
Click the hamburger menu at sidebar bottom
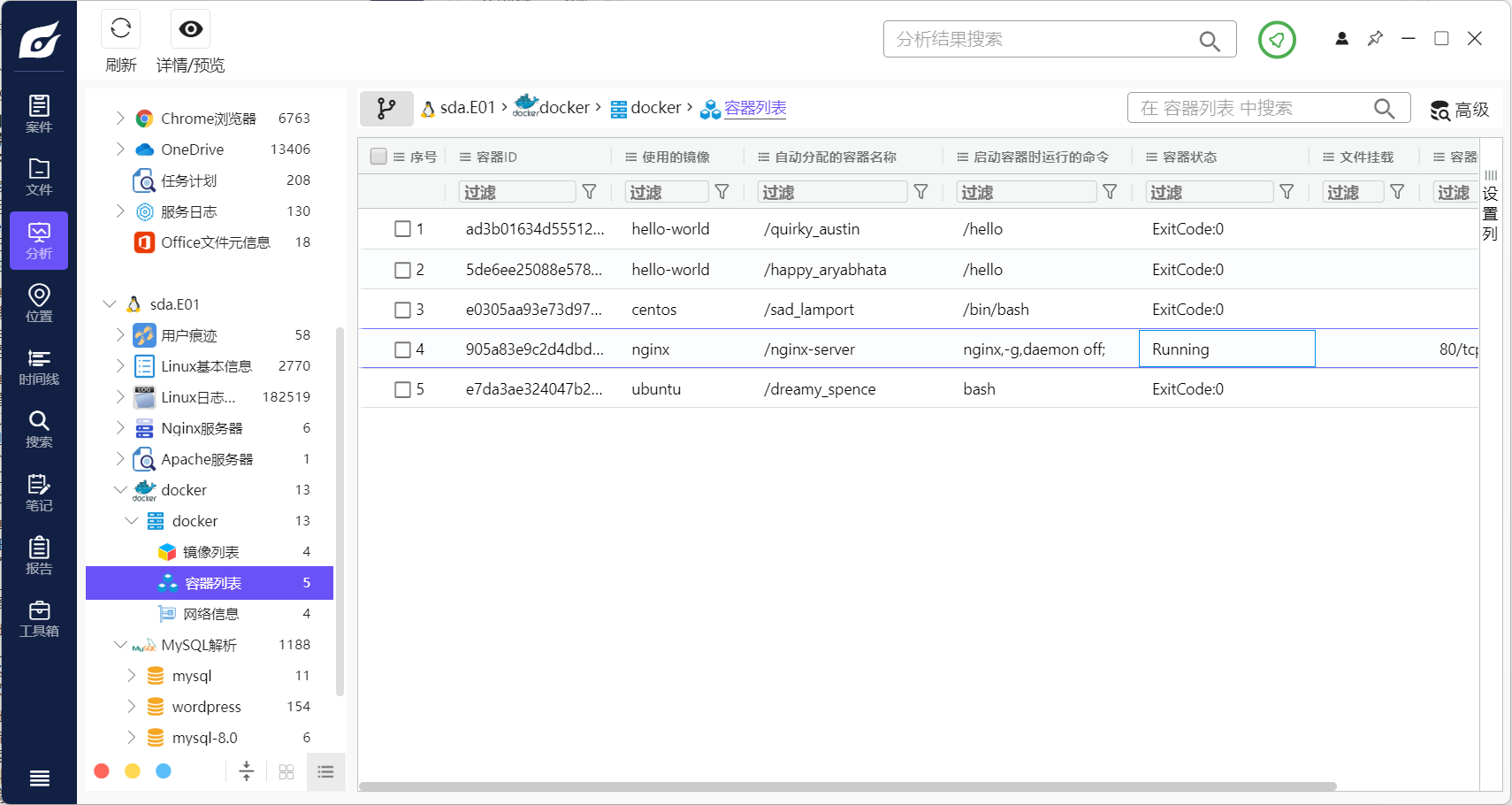pyautogui.click(x=39, y=778)
